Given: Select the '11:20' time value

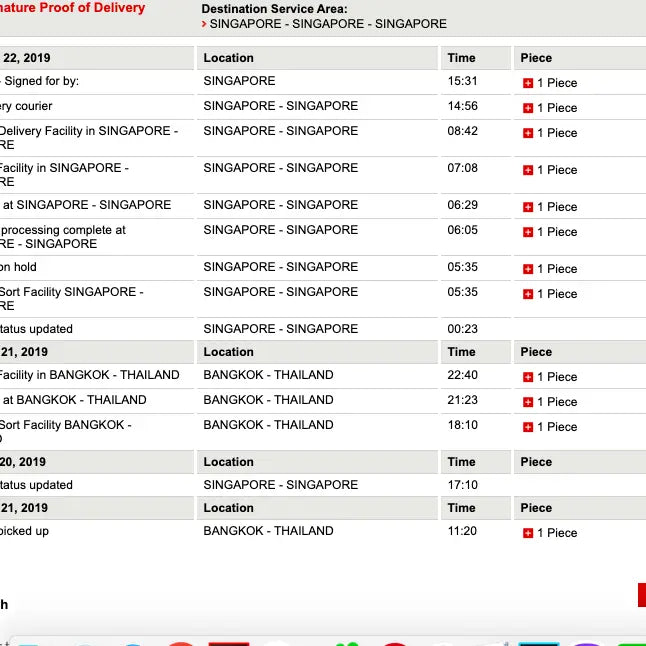Looking at the screenshot, I should (462, 531).
